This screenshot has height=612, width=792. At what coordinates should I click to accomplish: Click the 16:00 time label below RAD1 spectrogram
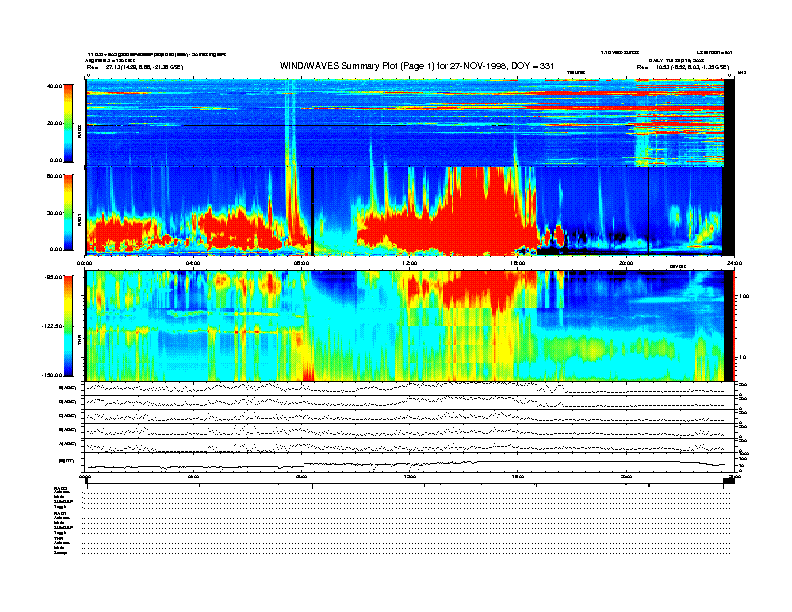[x=518, y=263]
